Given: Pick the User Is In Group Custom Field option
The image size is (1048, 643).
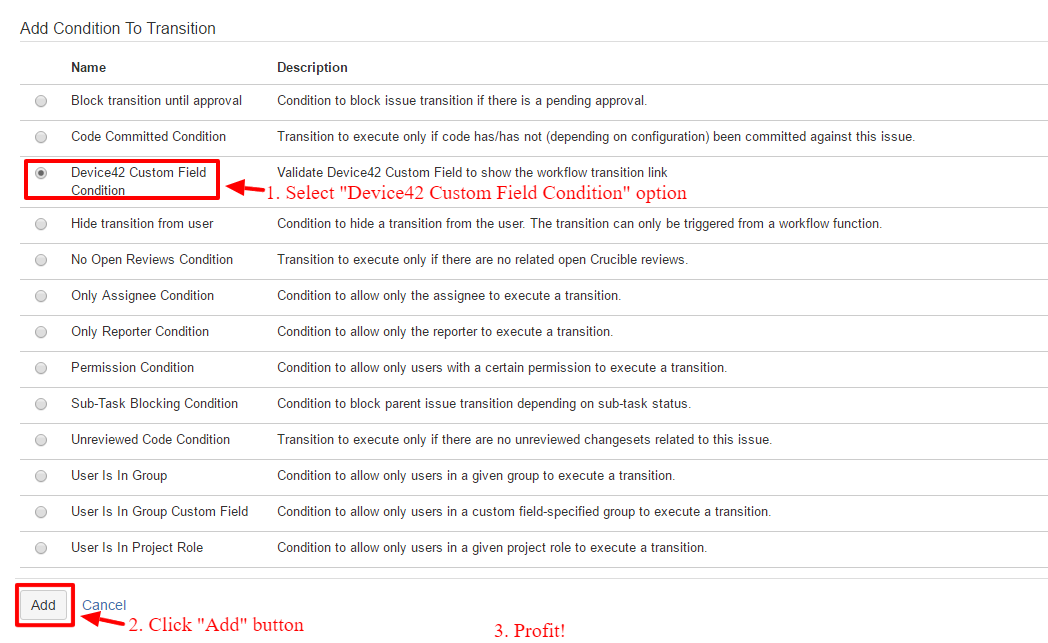Looking at the screenshot, I should pyautogui.click(x=40, y=511).
